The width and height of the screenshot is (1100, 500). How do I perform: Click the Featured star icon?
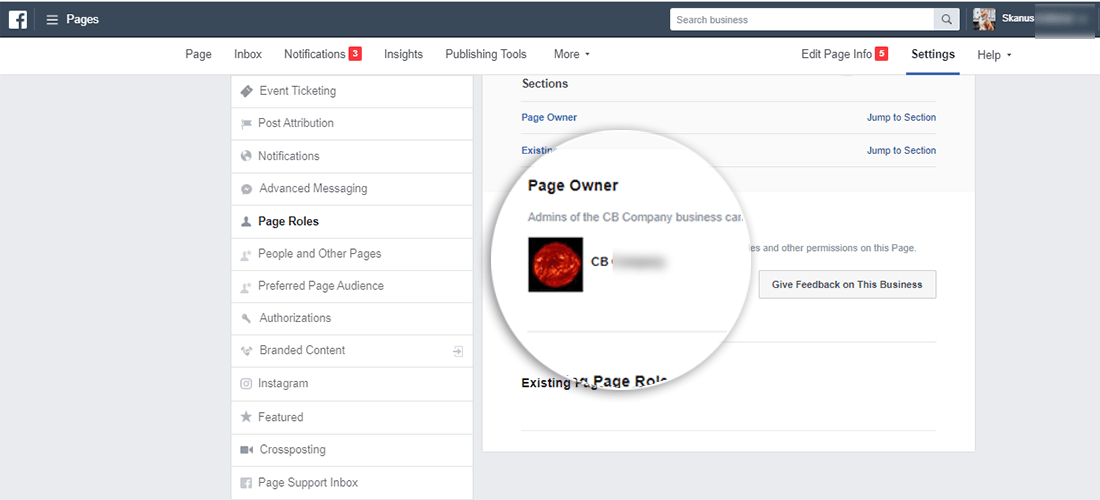click(246, 417)
